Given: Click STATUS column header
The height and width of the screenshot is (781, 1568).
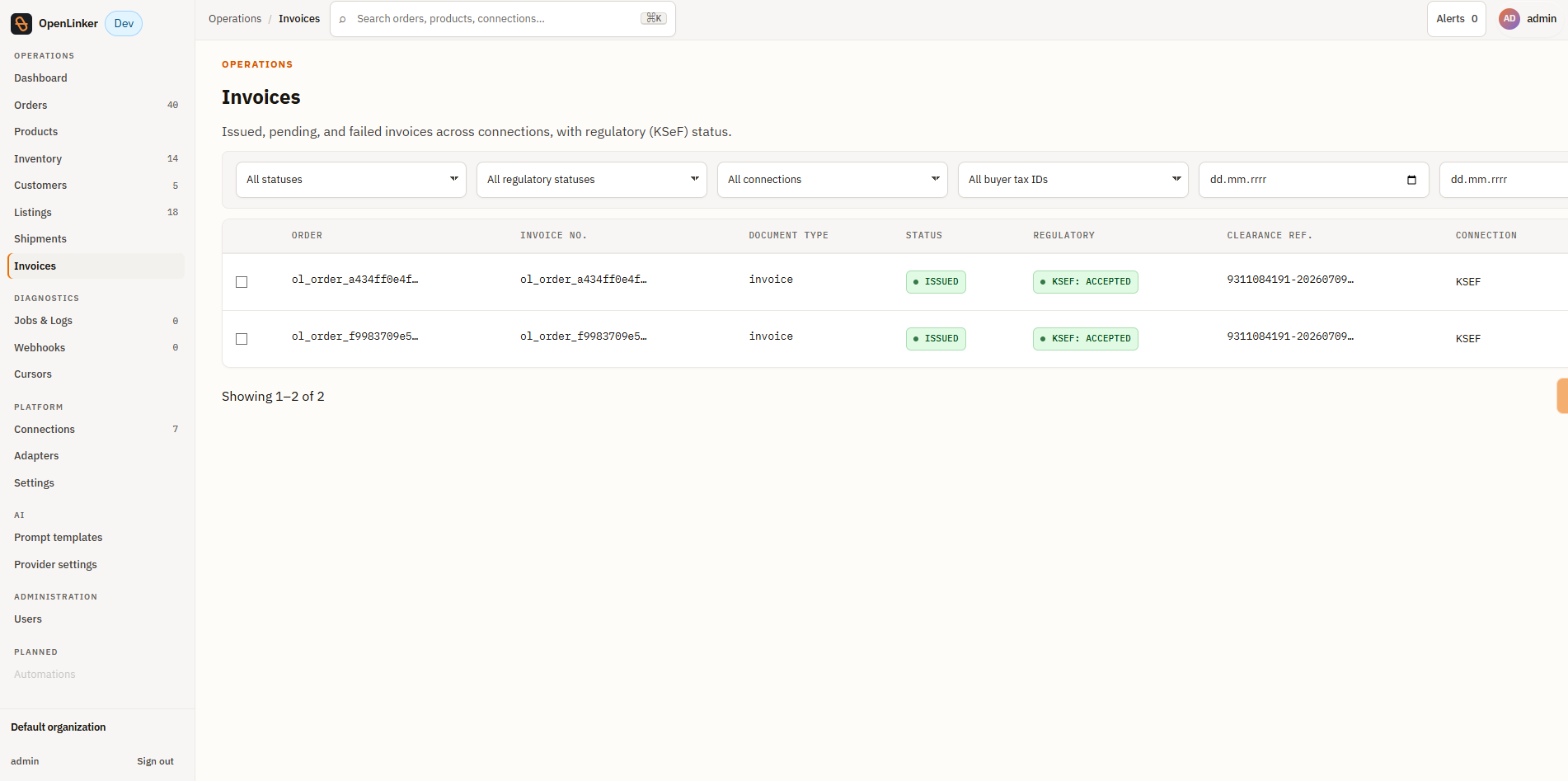Looking at the screenshot, I should tap(923, 236).
